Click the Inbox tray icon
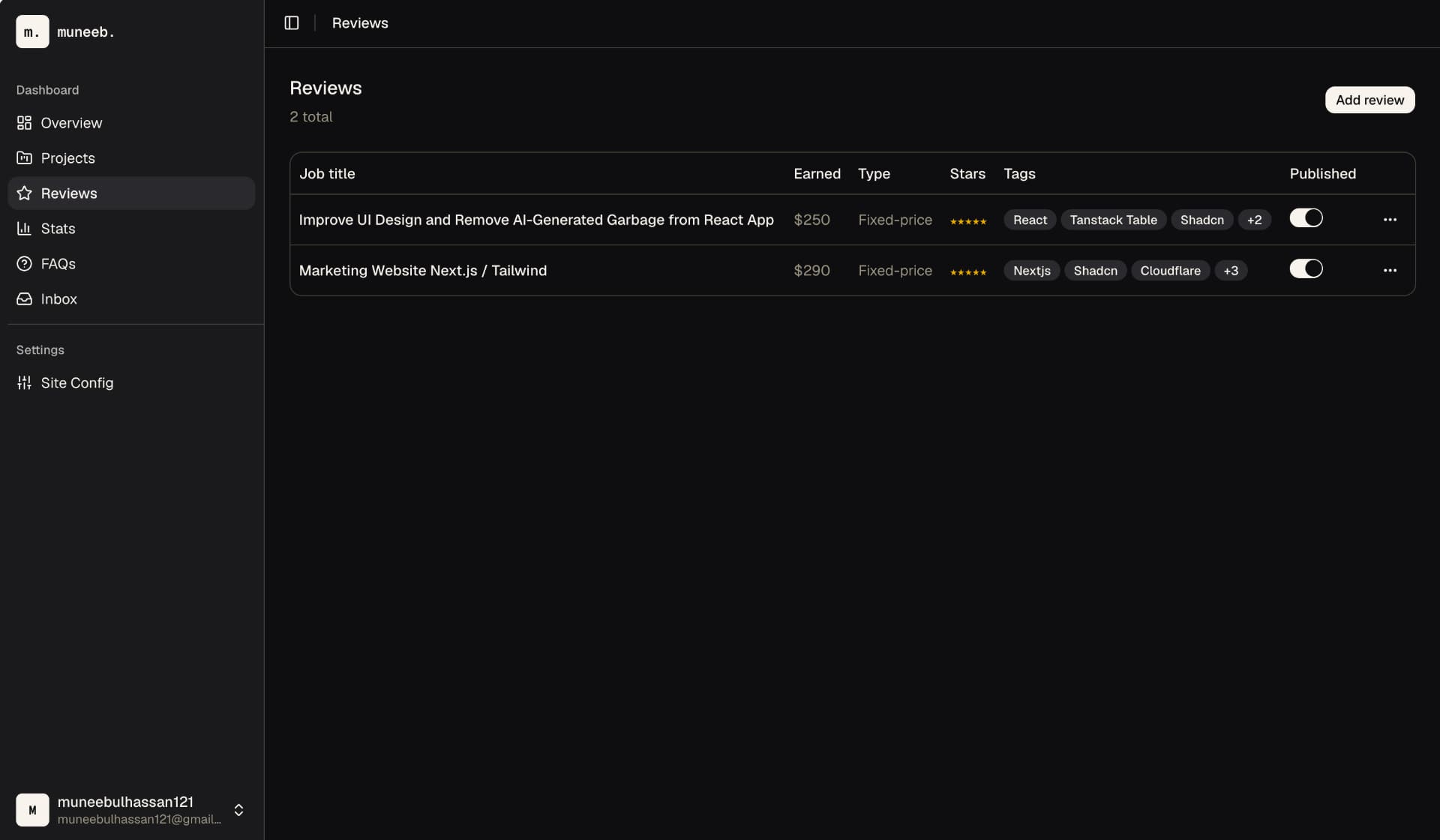Viewport: 1440px width, 840px height. click(x=24, y=299)
